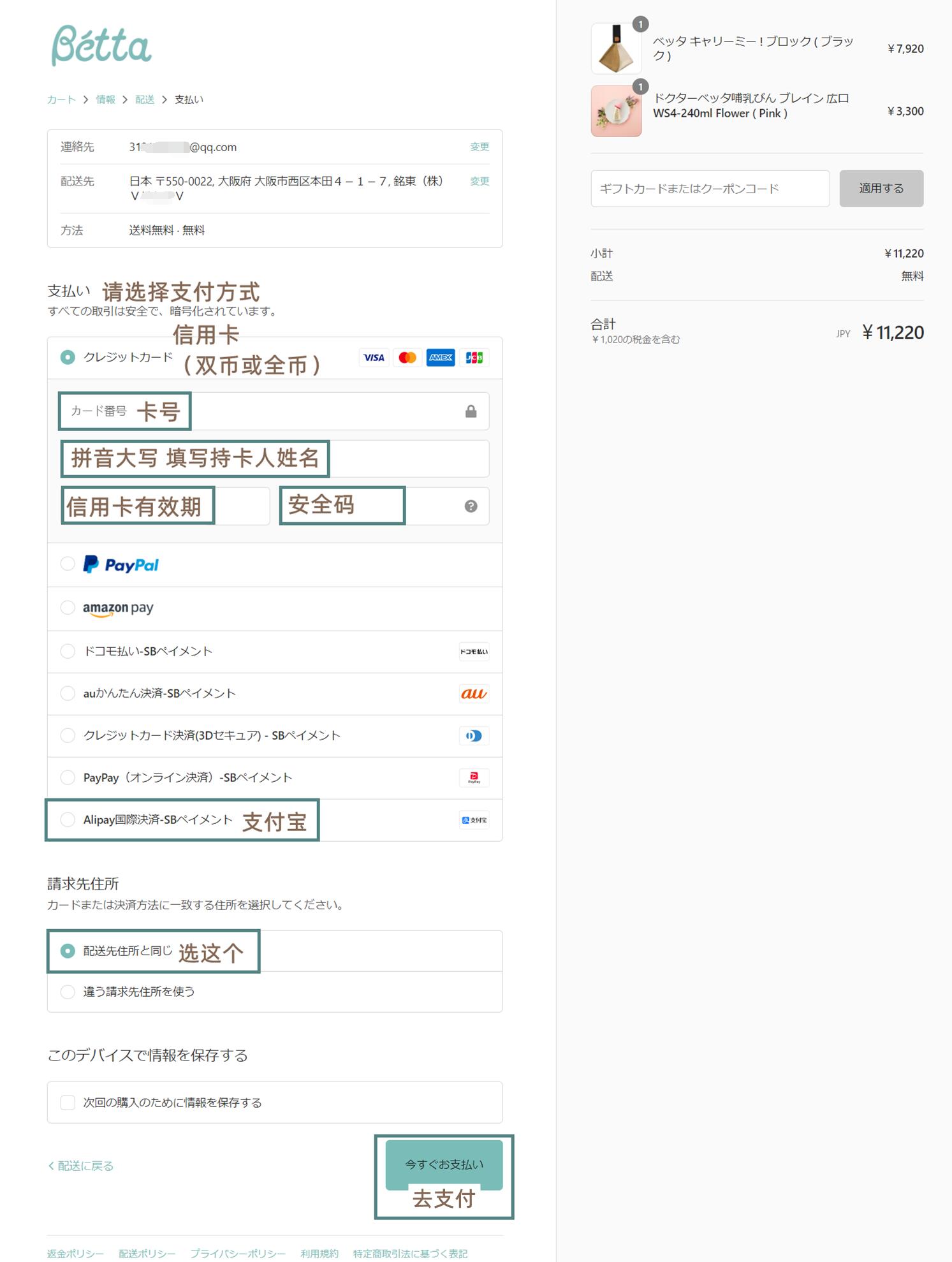Click the カード番号 input field
The image size is (952, 1262).
pos(275,411)
